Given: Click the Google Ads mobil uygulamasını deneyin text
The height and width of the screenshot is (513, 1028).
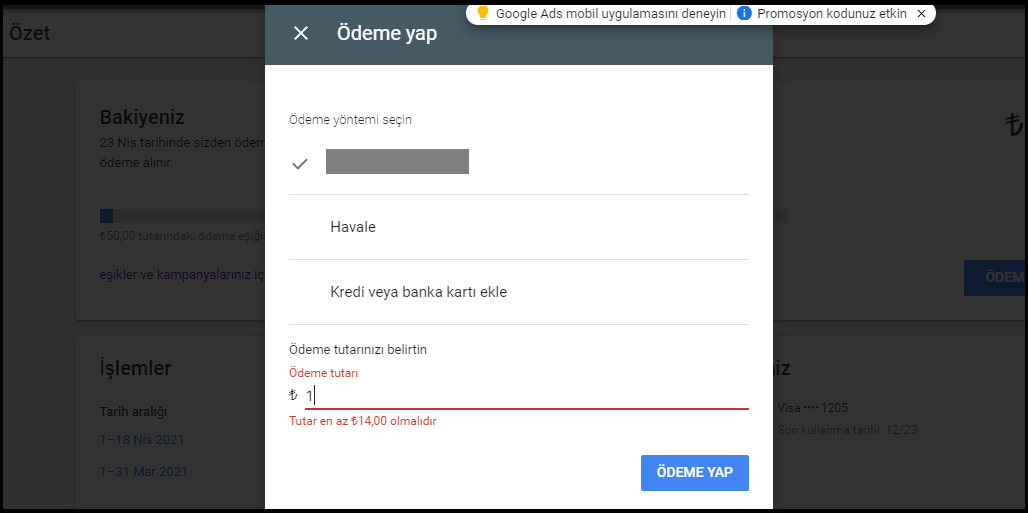Looking at the screenshot, I should (610, 14).
